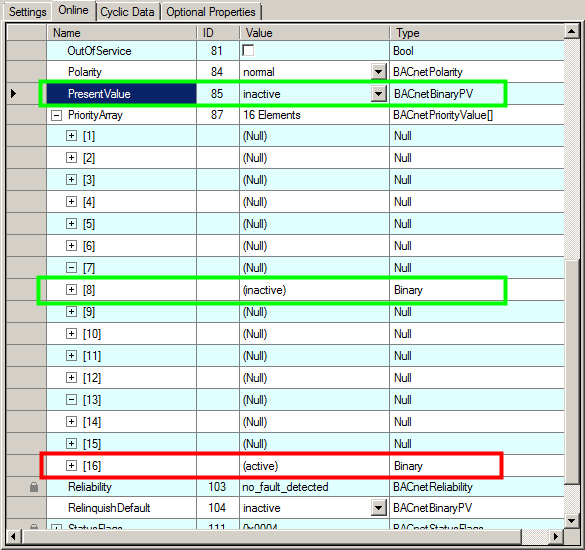Collapse priority element [13]

(x=71, y=400)
